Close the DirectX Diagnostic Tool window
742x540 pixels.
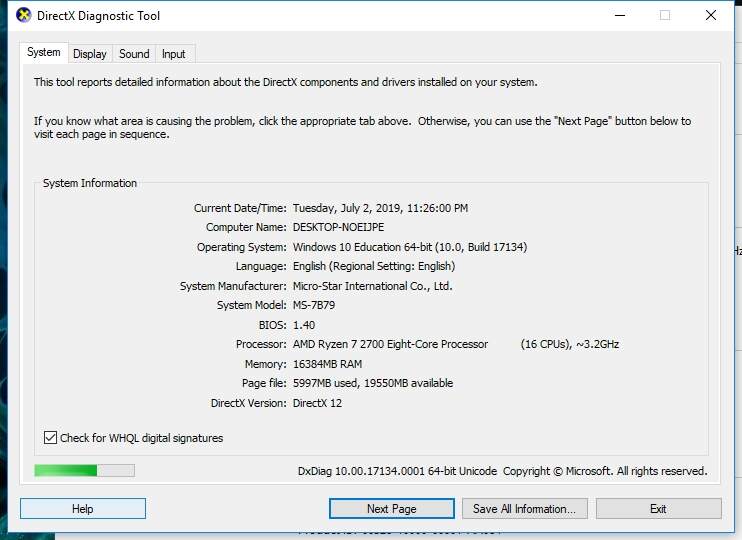coord(711,15)
